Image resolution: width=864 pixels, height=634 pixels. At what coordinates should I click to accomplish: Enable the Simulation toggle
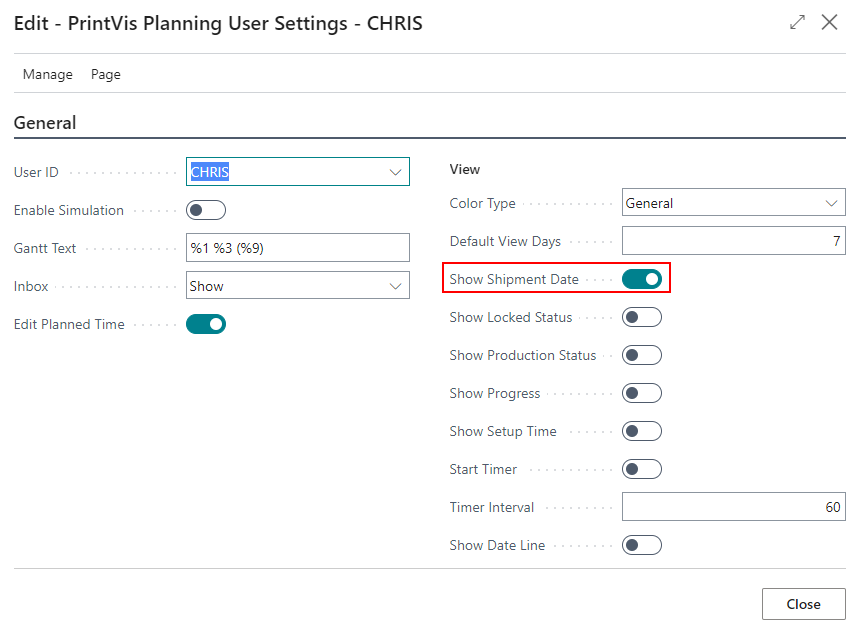(206, 210)
